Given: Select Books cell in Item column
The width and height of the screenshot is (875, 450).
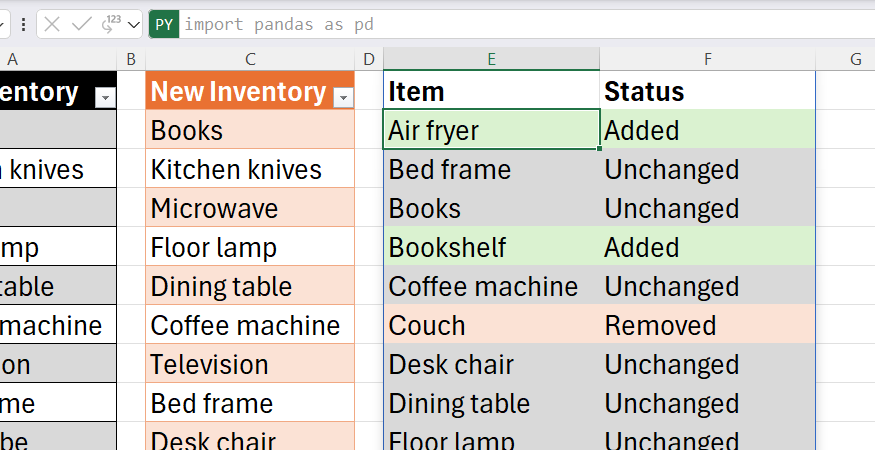Looking at the screenshot, I should tap(492, 208).
